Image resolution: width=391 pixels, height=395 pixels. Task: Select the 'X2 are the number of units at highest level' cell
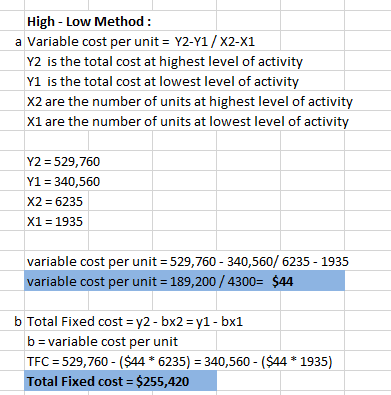(190, 102)
